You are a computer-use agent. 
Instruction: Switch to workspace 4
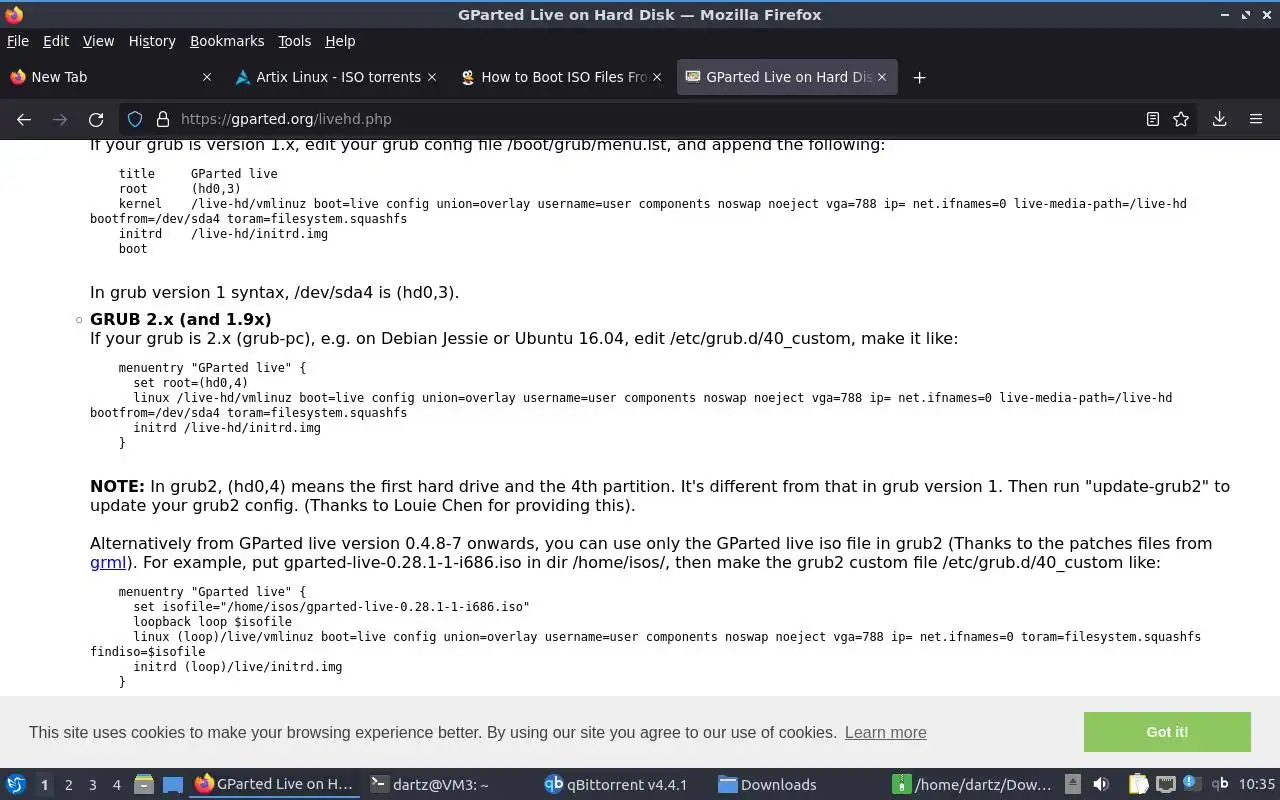[x=116, y=785]
